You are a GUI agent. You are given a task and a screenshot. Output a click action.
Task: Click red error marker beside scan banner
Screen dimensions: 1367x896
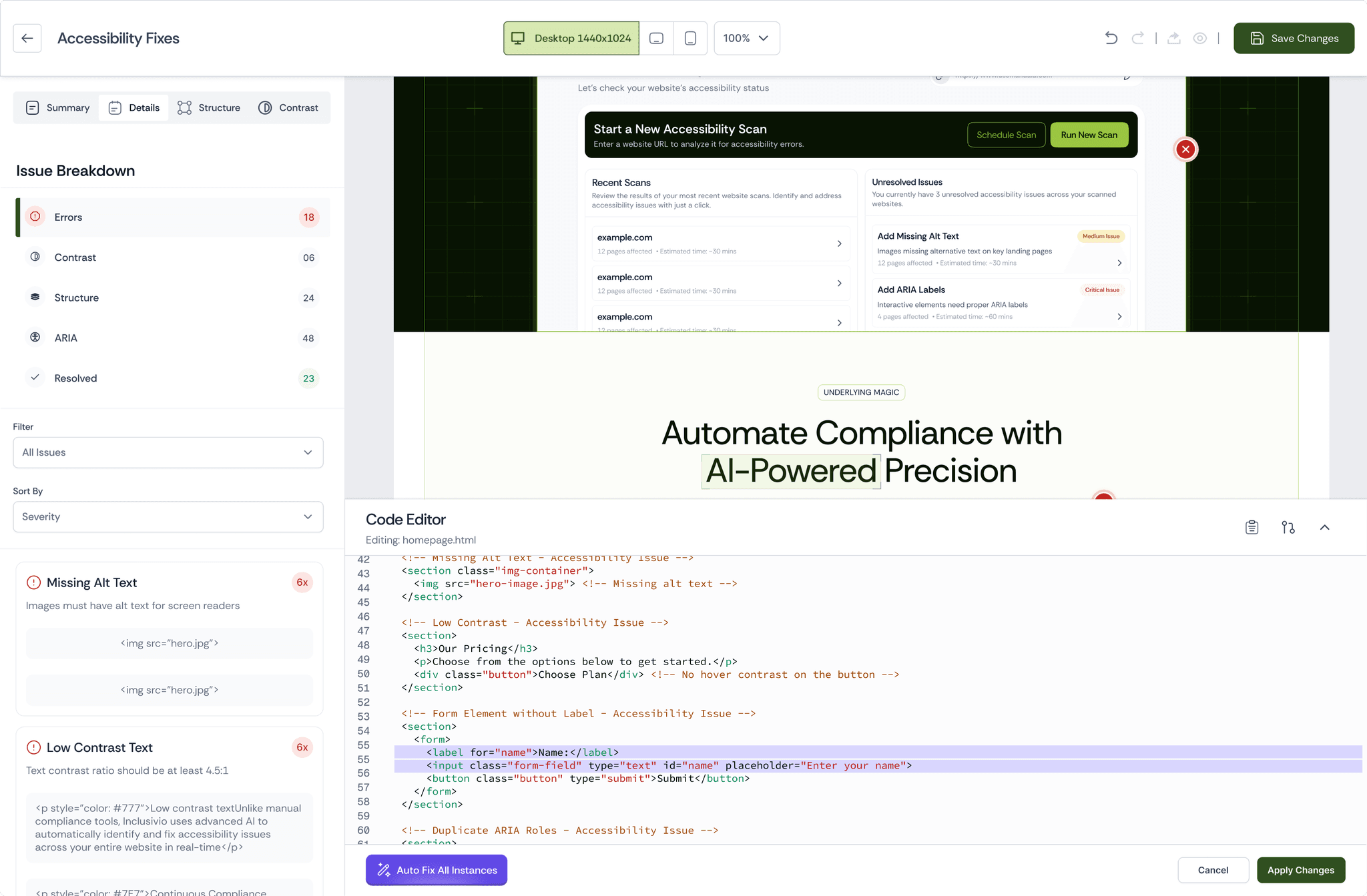1185,149
